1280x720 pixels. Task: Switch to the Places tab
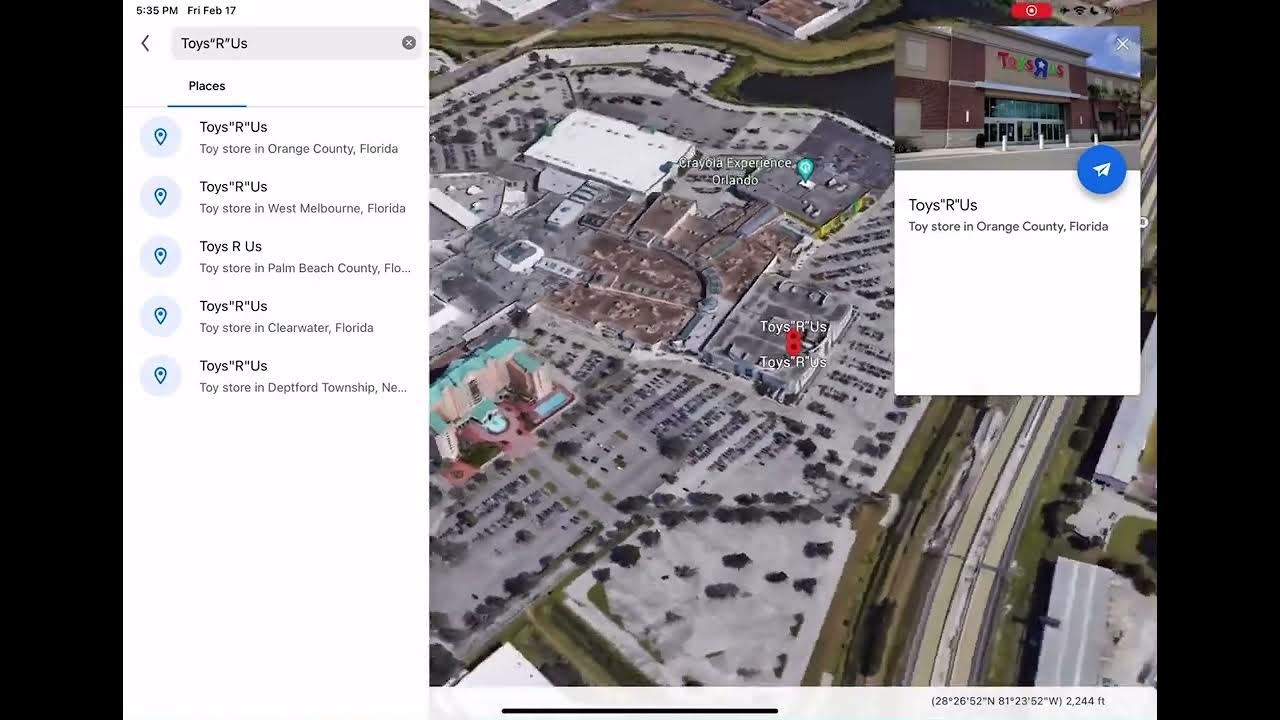click(207, 86)
